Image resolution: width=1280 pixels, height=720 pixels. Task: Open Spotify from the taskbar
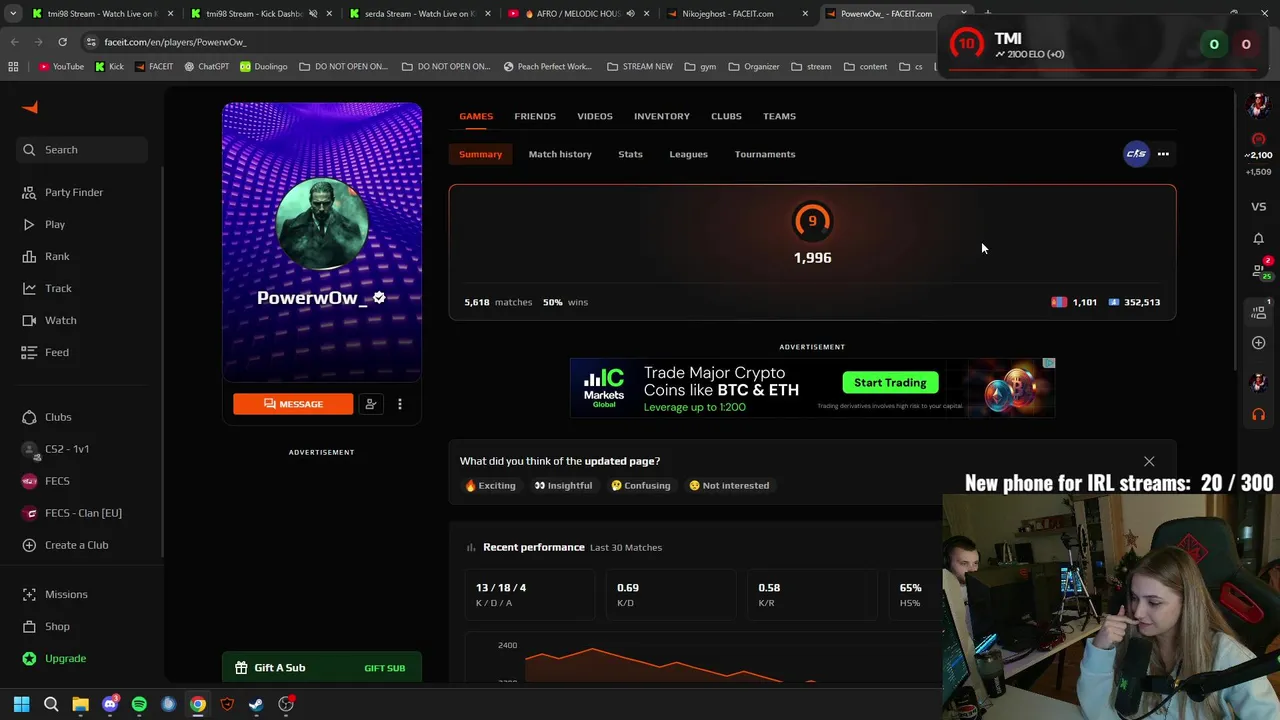pos(139,704)
